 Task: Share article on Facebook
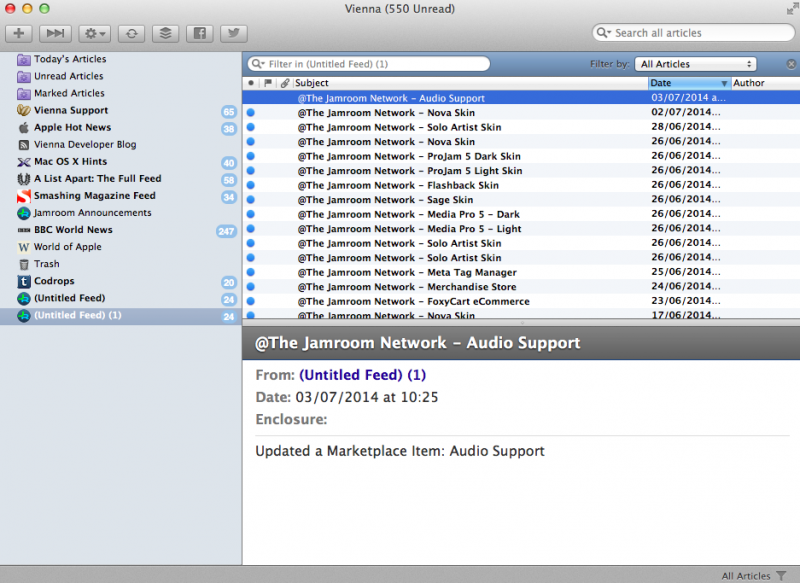tap(202, 33)
